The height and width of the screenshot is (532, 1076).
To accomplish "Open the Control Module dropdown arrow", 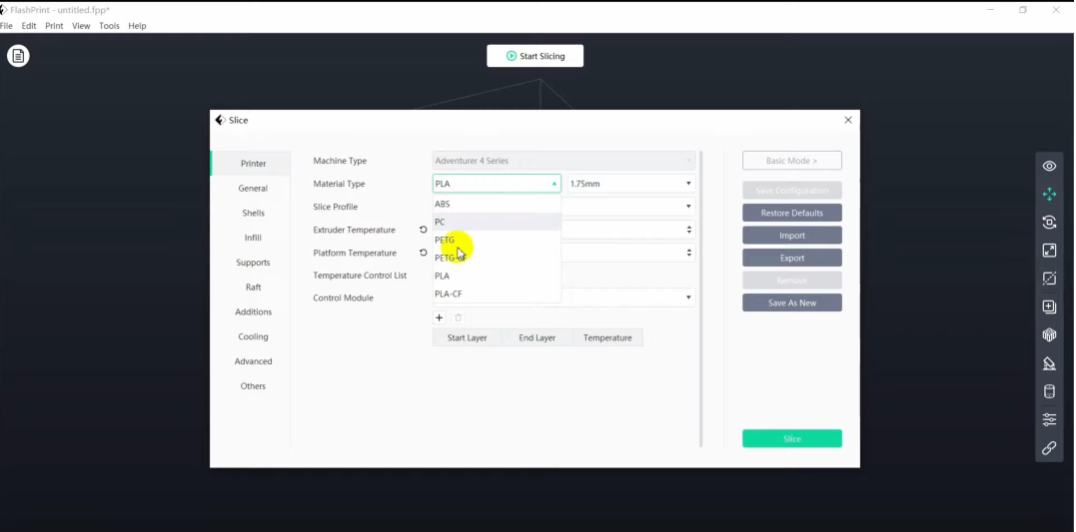I will pos(688,298).
